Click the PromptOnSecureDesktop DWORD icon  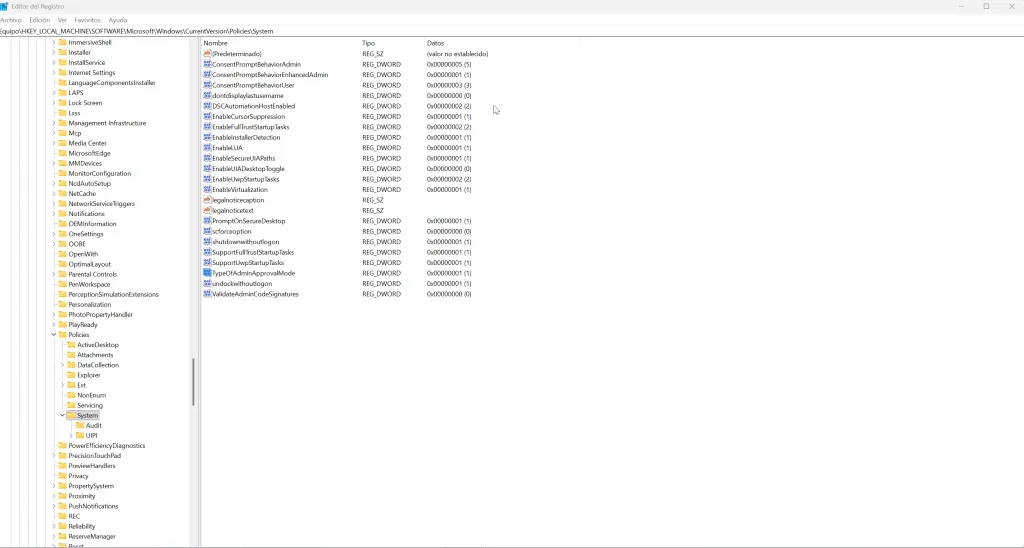(x=207, y=221)
